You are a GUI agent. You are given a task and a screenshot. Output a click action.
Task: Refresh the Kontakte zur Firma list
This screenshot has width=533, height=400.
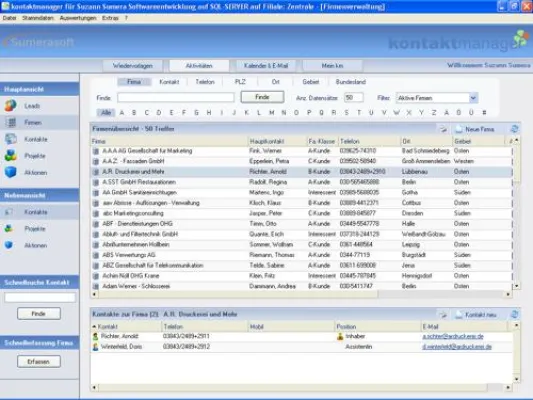click(514, 314)
